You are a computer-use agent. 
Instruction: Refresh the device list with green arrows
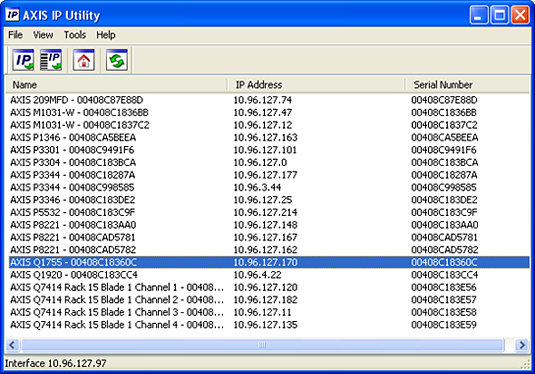[x=117, y=60]
